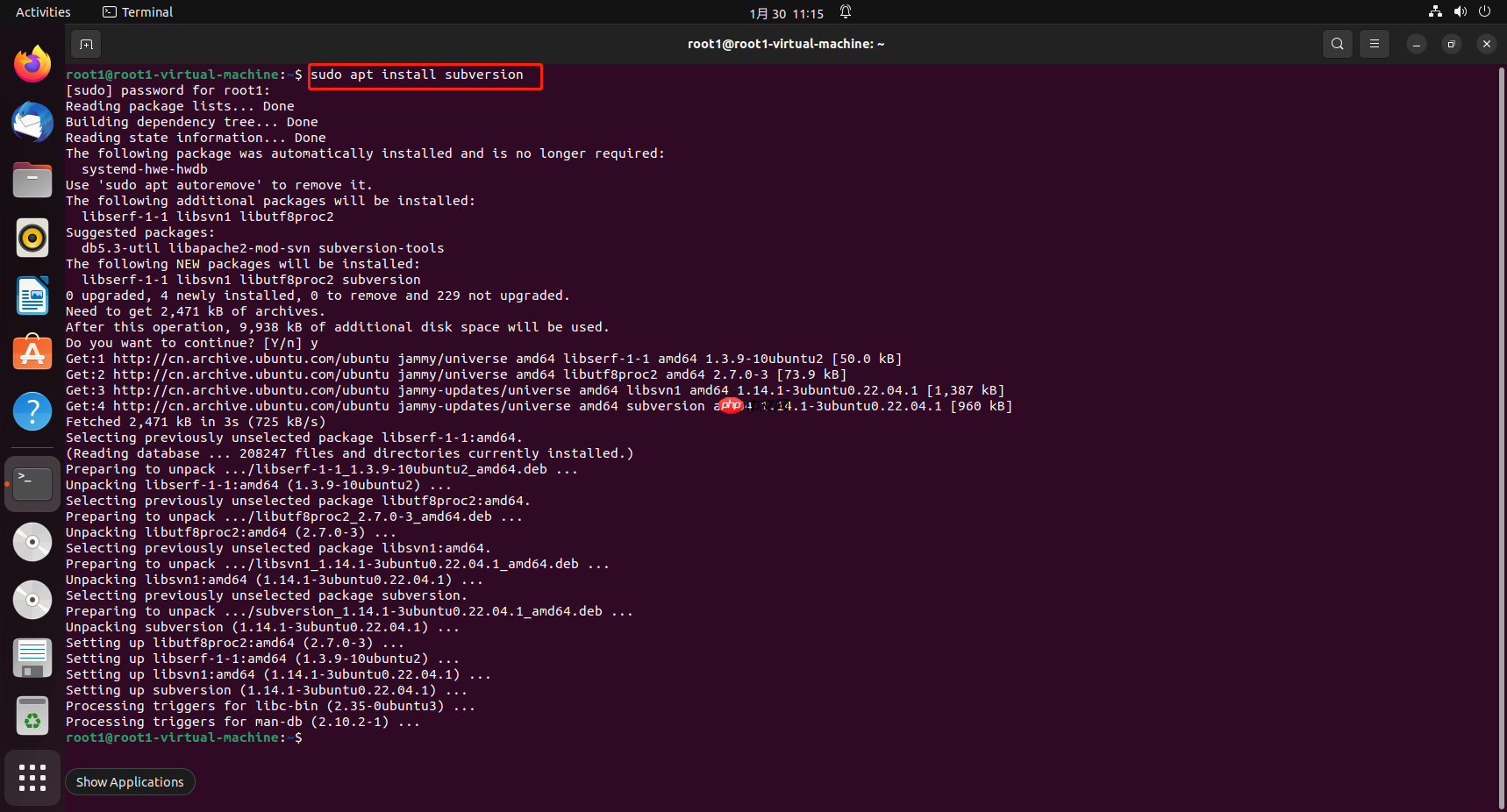Open the Files file manager
The height and width of the screenshot is (812, 1507).
click(x=32, y=180)
